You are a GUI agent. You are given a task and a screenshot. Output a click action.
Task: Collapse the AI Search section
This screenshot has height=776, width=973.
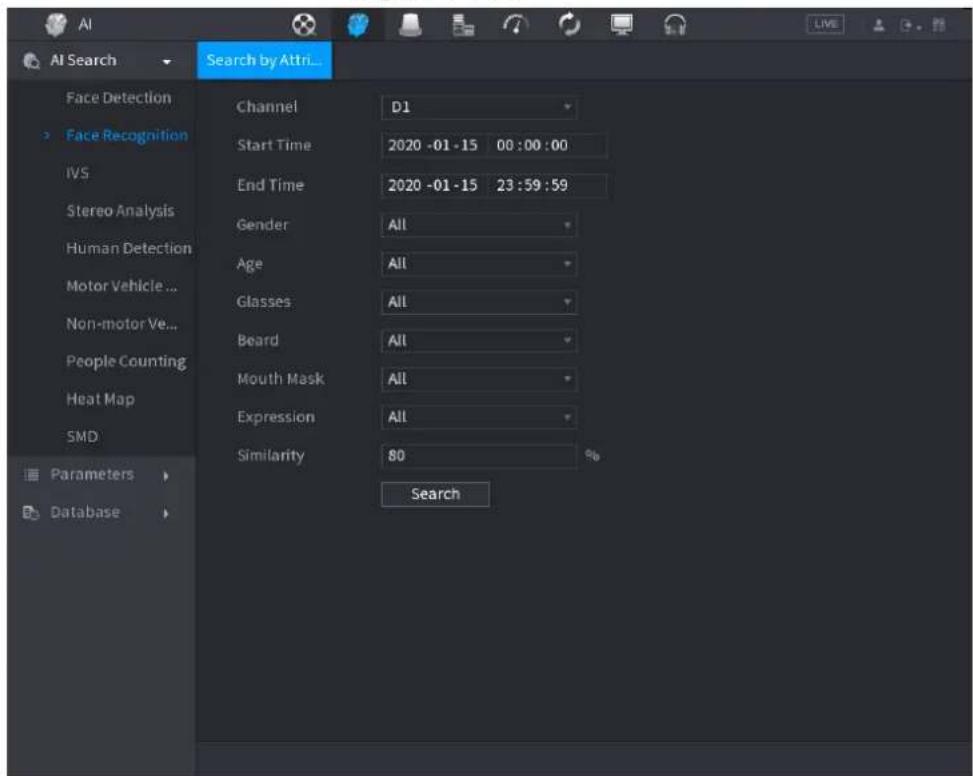[x=166, y=61]
